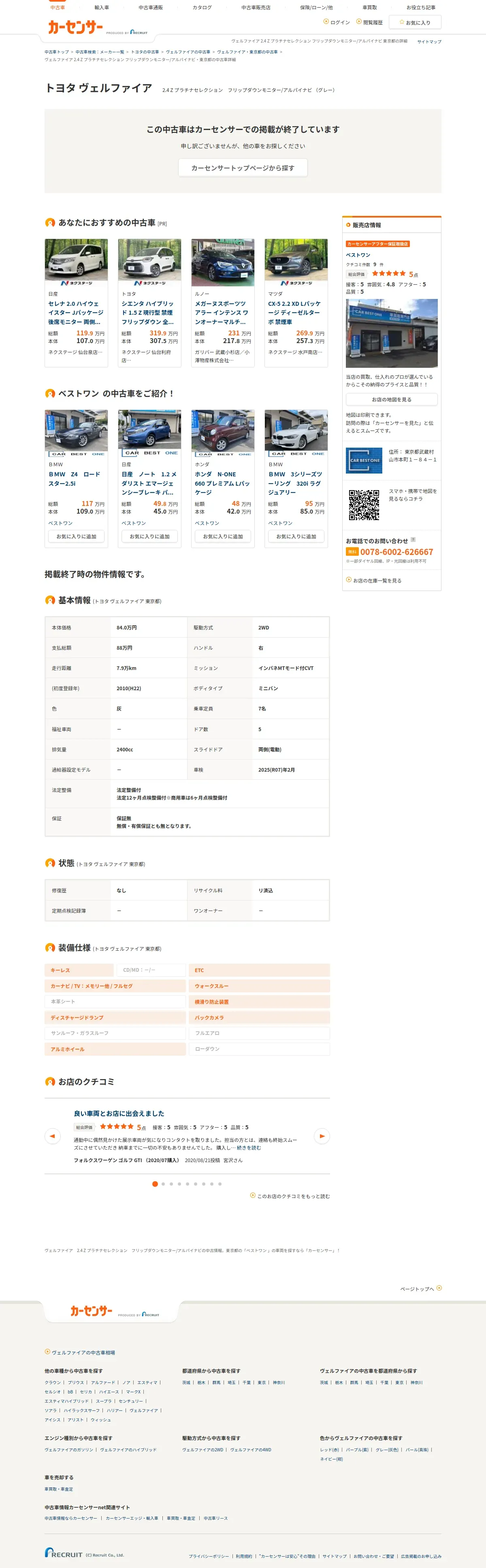Image resolution: width=486 pixels, height=1568 pixels.
Task: Click the インパネMTモード付CVT mission value
Action: (286, 668)
